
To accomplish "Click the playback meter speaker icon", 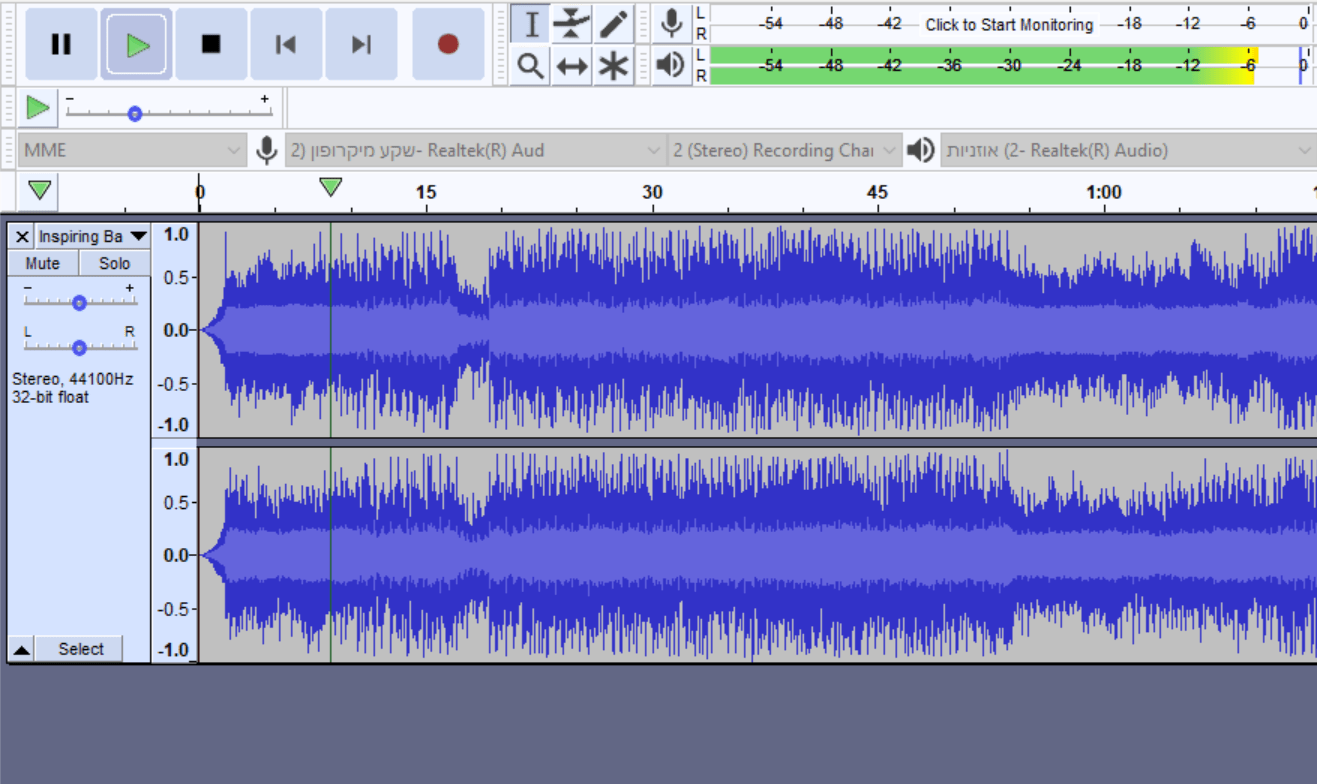I will click(x=672, y=65).
